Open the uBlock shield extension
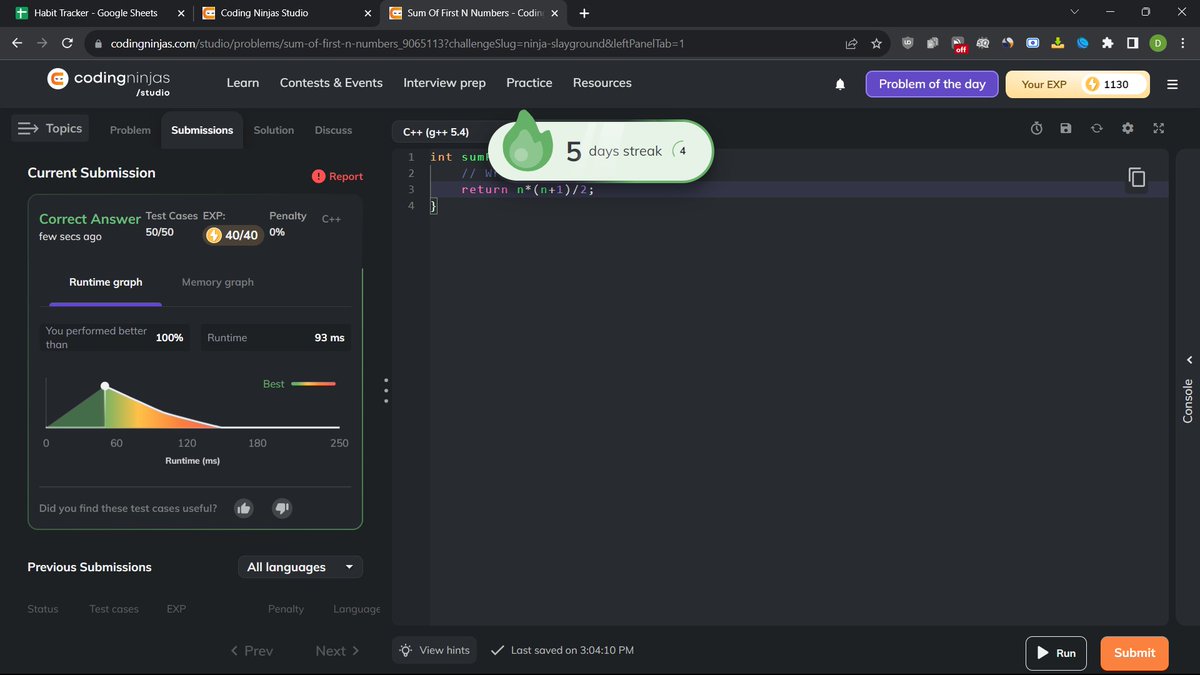 pos(907,44)
